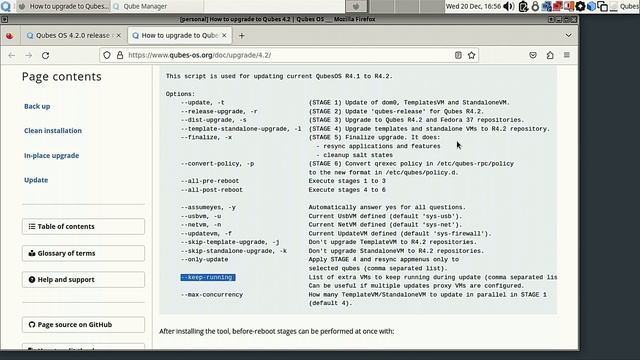
Task: Save page to Pocket
Action: click(x=533, y=55)
